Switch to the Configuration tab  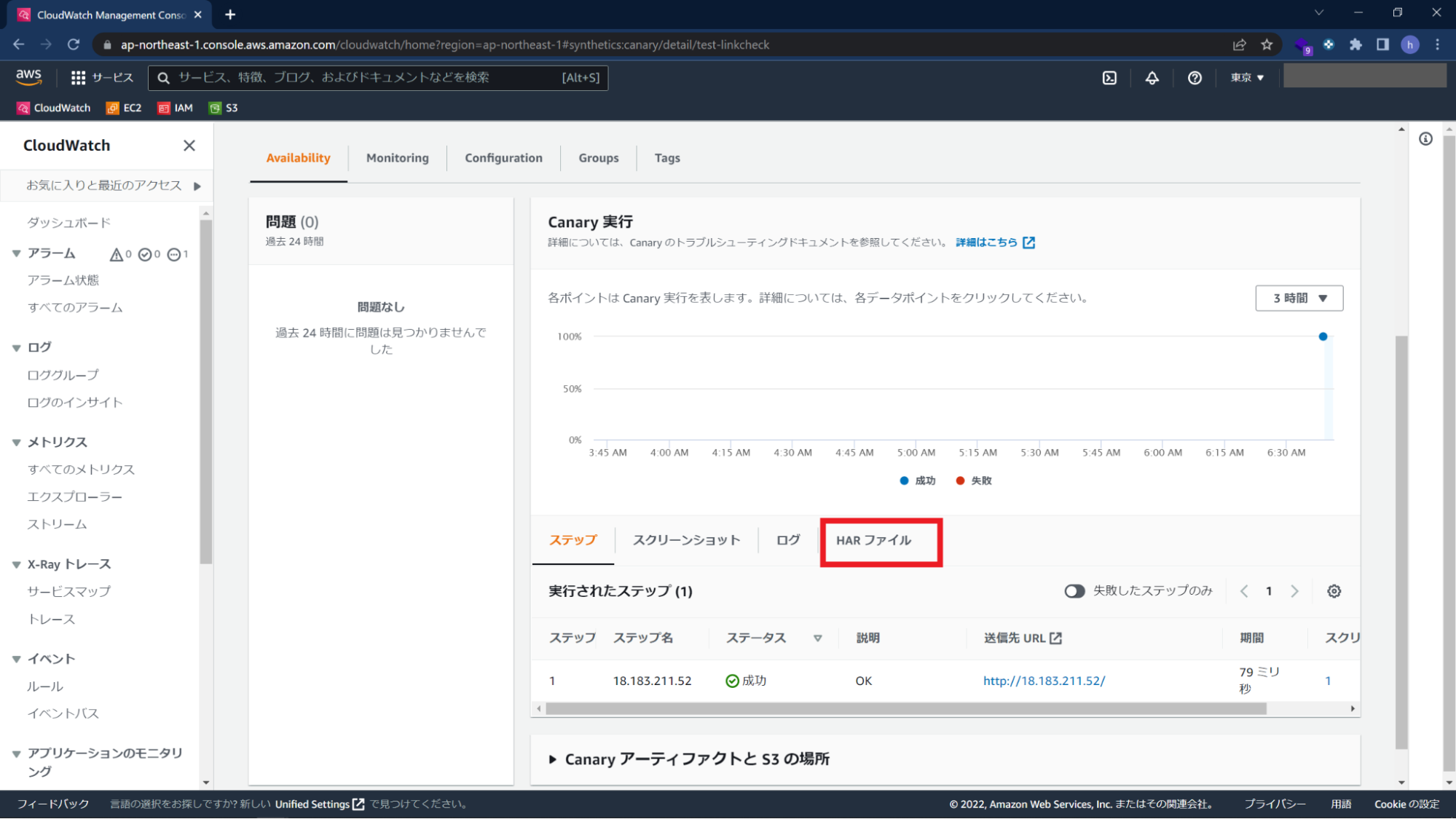click(503, 158)
